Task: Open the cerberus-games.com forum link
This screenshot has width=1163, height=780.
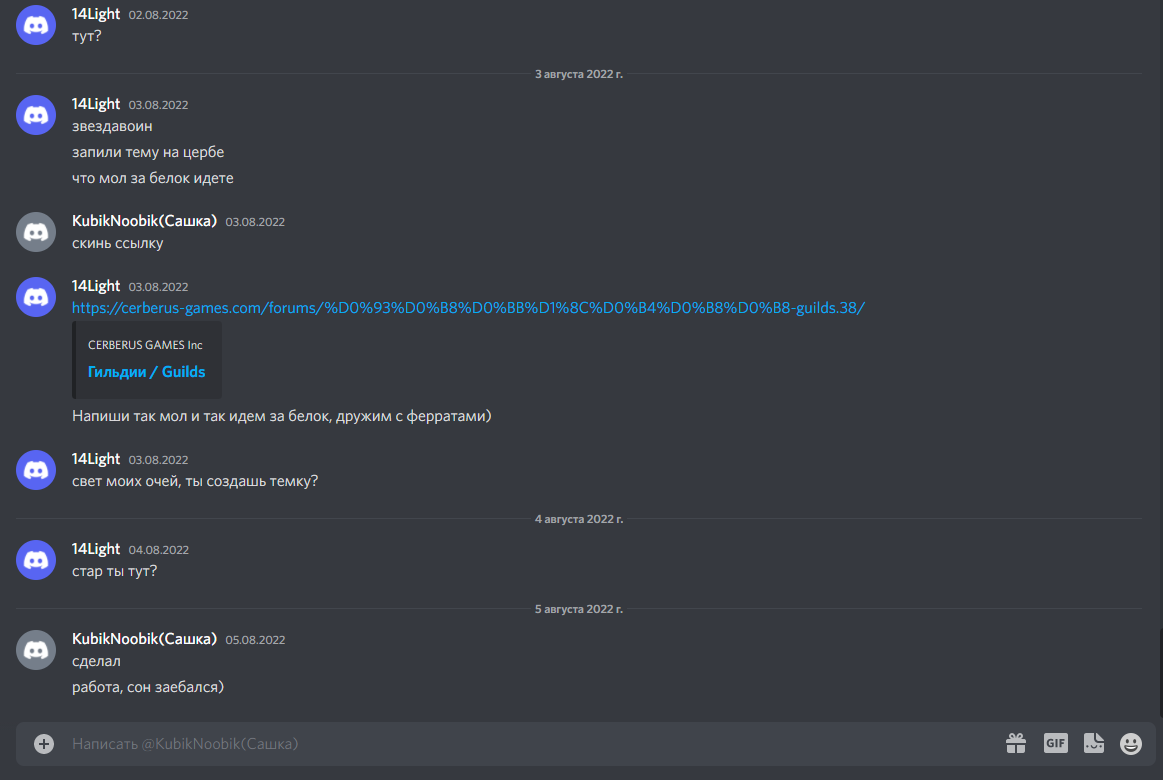Action: (468, 308)
